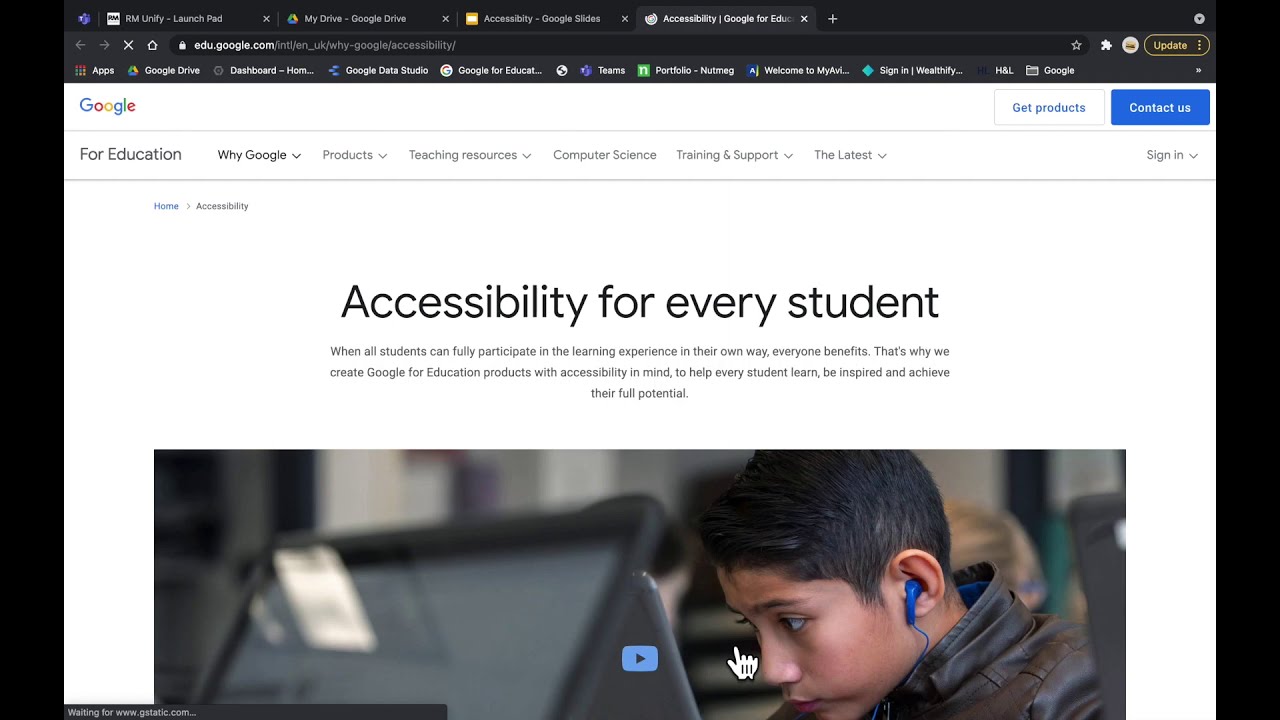The height and width of the screenshot is (720, 1280).
Task: Expand the Why Google menu
Action: pyautogui.click(x=259, y=155)
